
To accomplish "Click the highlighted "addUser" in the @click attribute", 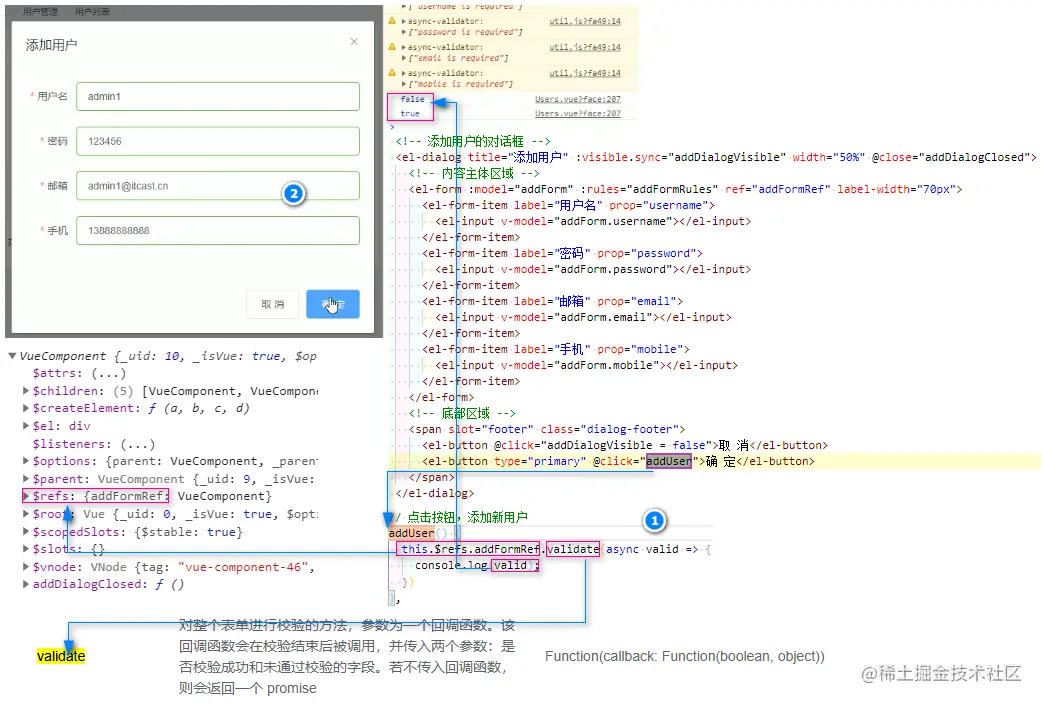I will pyautogui.click(x=669, y=461).
